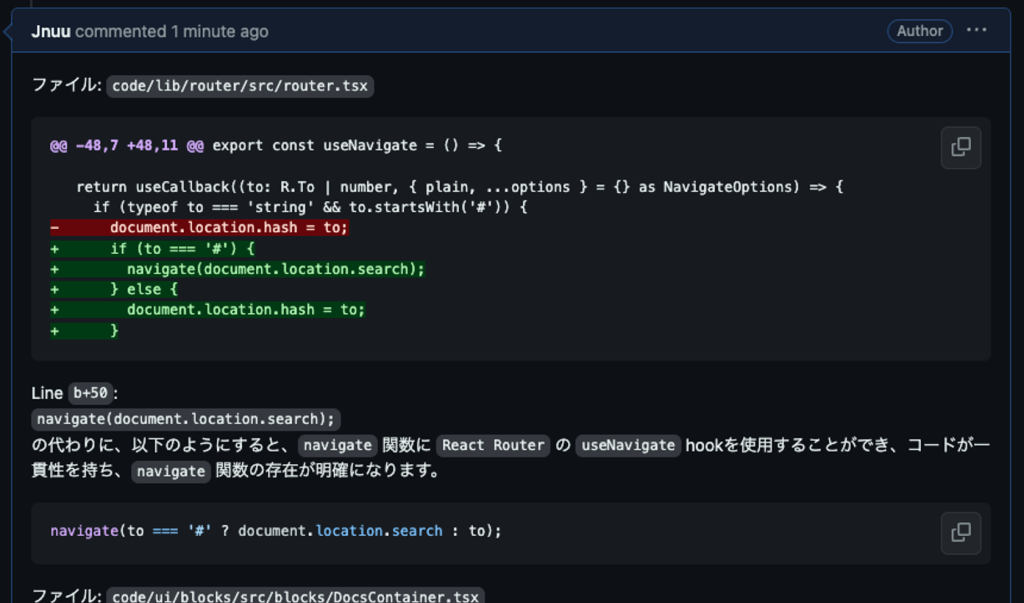This screenshot has height=603, width=1024.
Task: Click the 'React Router' inline code tag
Action: [x=493, y=445]
